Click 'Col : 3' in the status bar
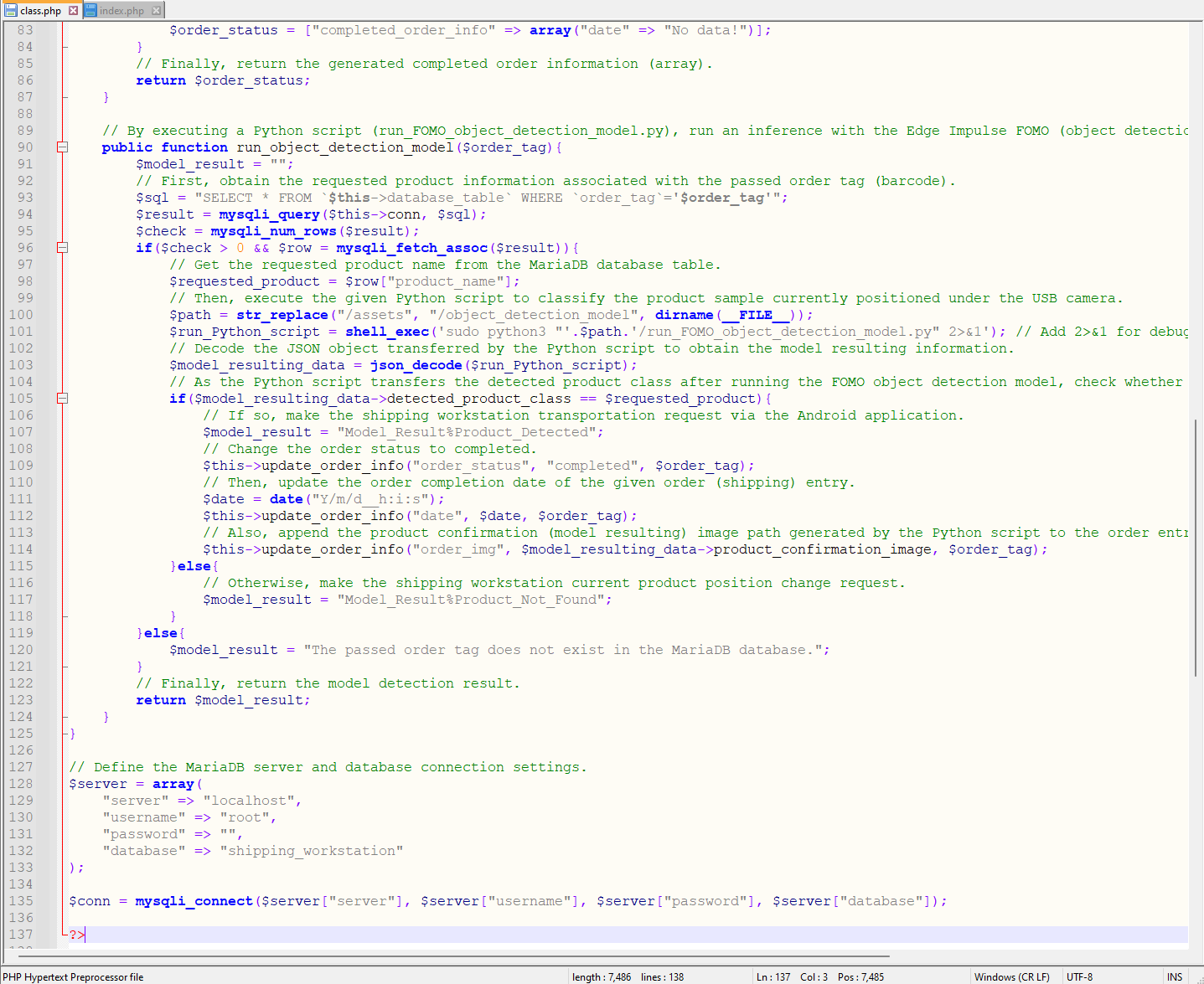Image resolution: width=1204 pixels, height=984 pixels. coord(814,976)
